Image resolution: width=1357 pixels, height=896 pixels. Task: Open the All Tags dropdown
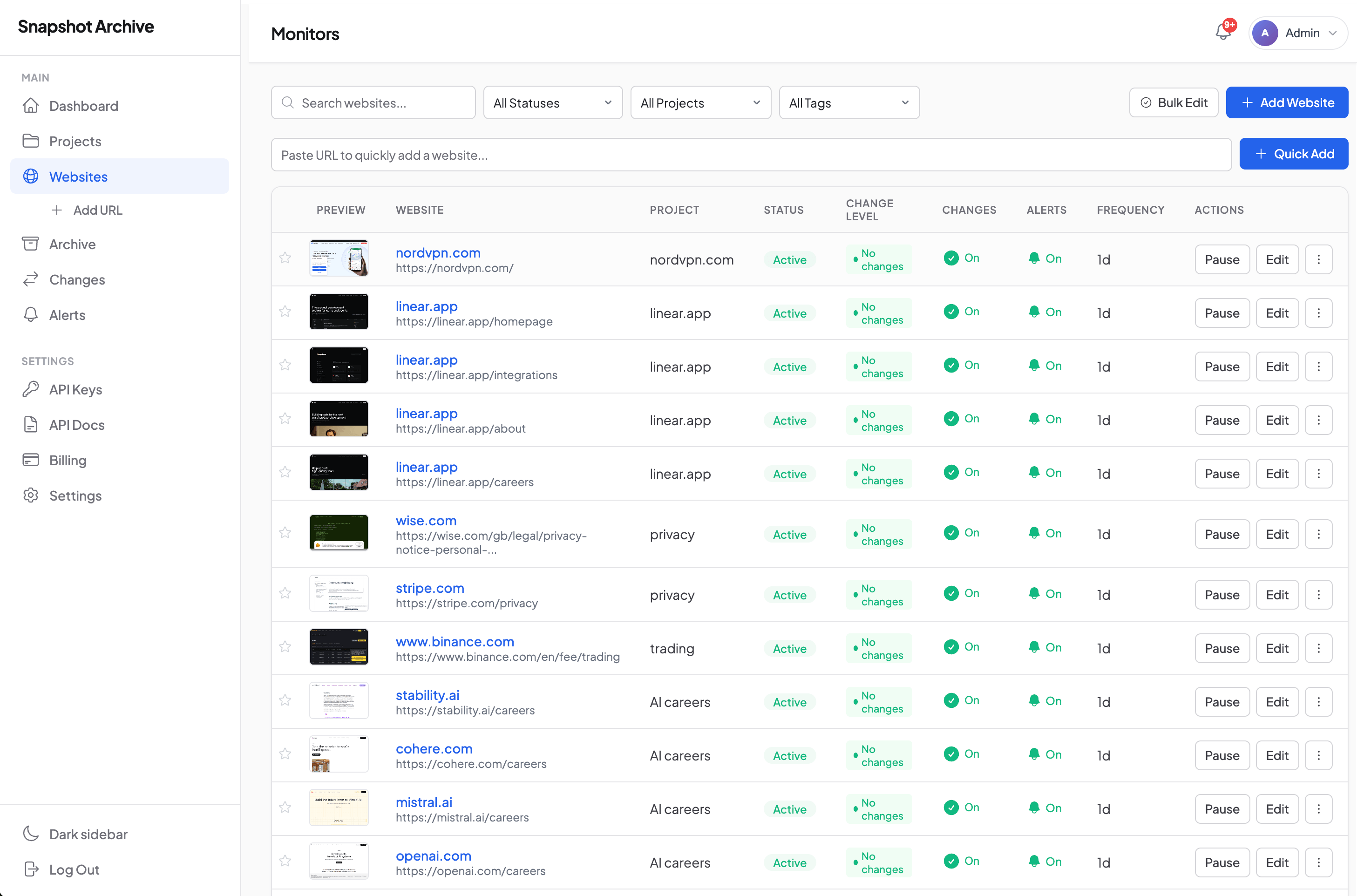[x=849, y=103]
